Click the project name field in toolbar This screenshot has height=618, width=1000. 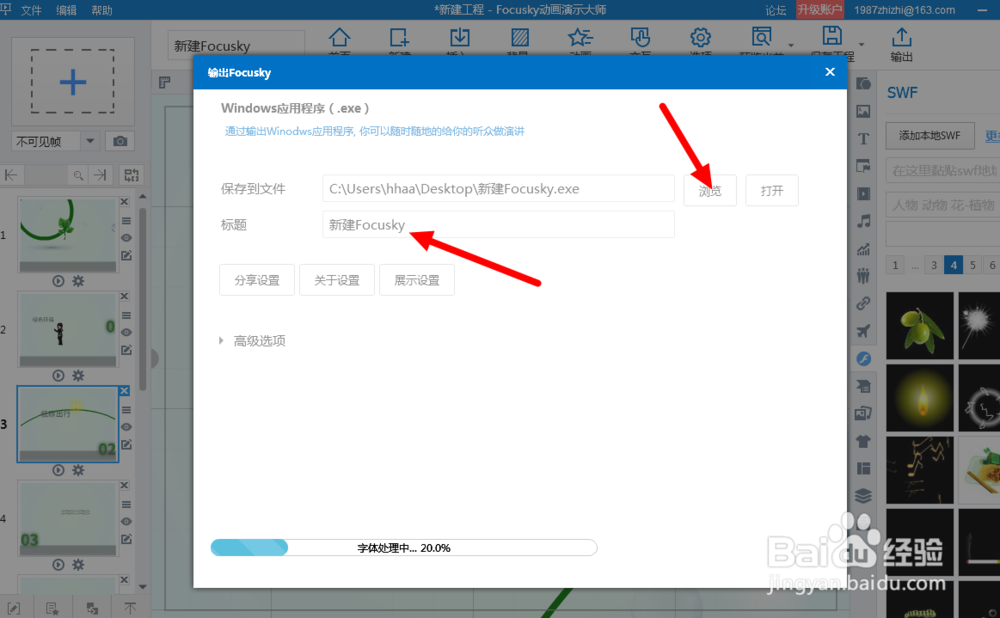[236, 46]
